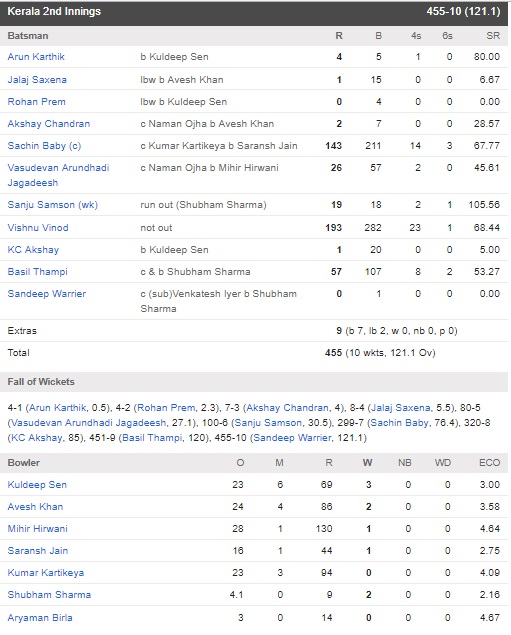The image size is (511, 635).
Task: Open Shubham Sharma bowler profile
Action: 49,595
